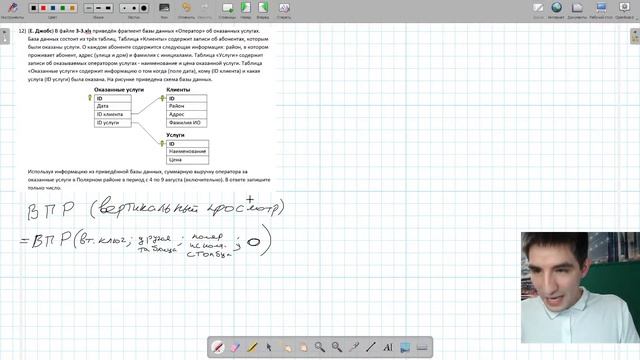Add a new page with Pages icon
Viewport: 640px width, 360px height.
point(227,8)
